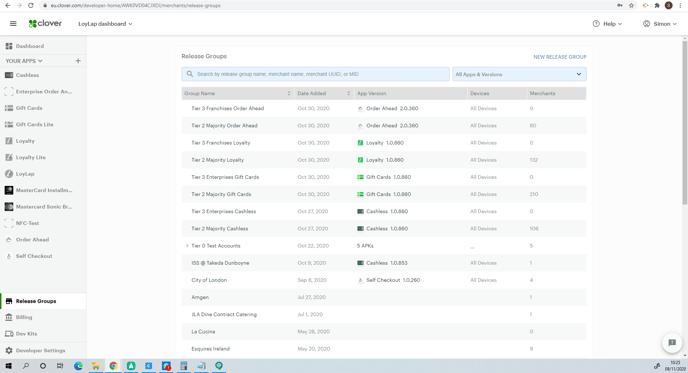This screenshot has width=688, height=373.
Task: Click NEW RELEASE GROUP link
Action: pos(559,57)
